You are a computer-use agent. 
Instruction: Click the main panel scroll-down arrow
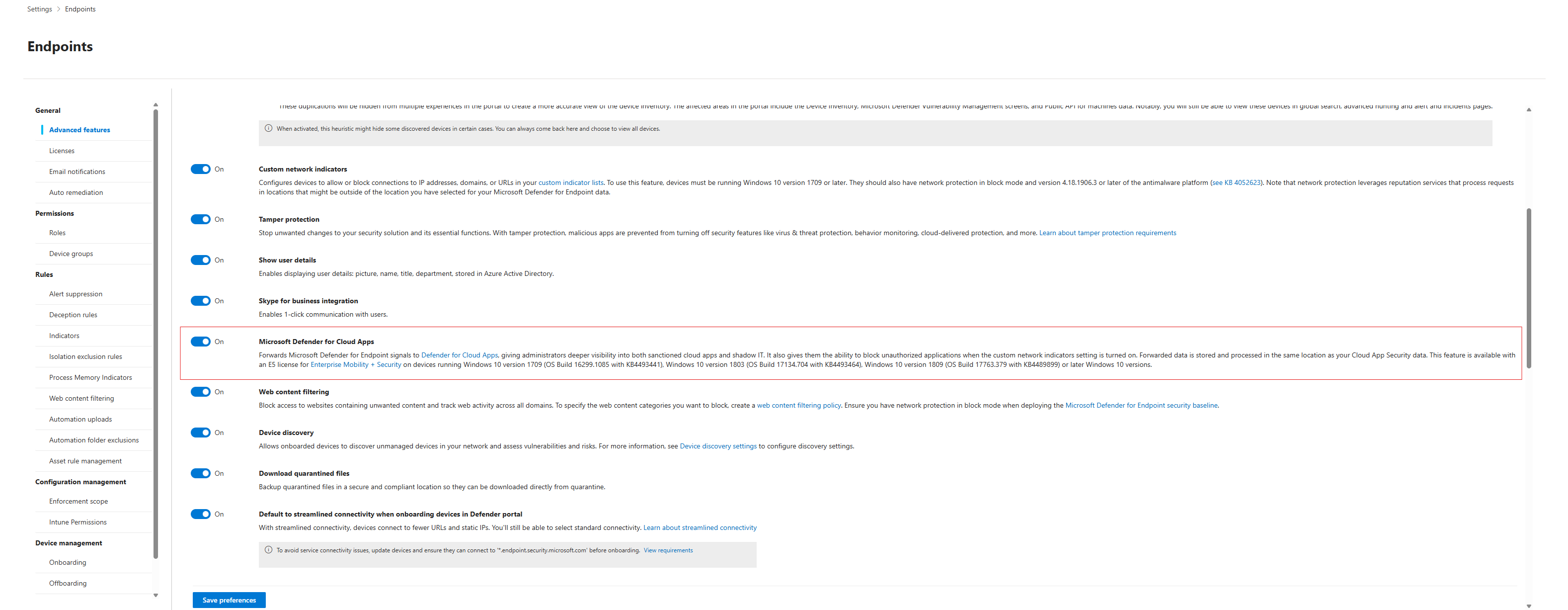click(1528, 606)
